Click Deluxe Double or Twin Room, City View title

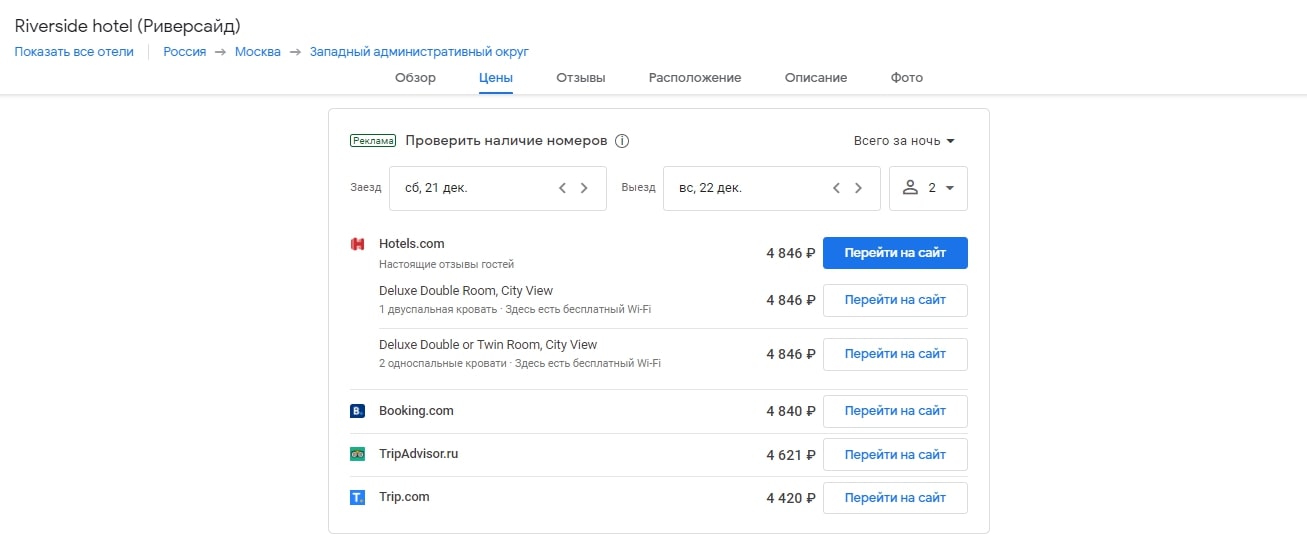[488, 345]
